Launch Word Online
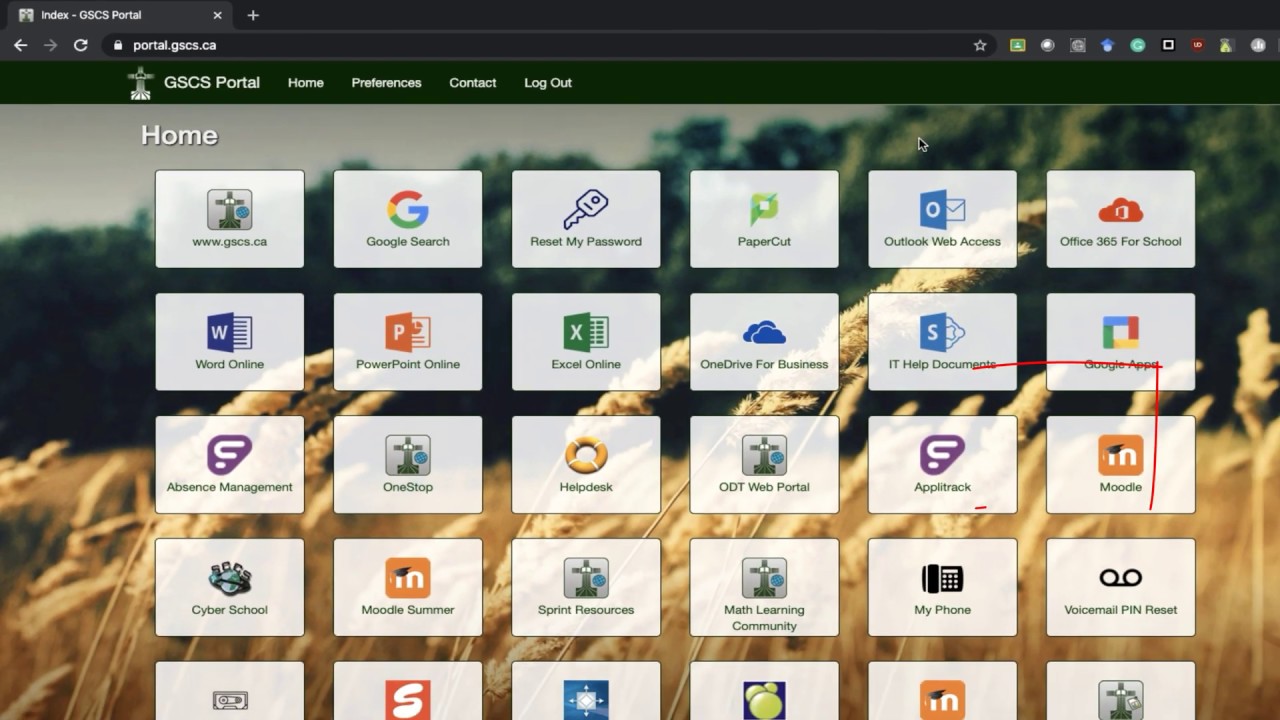The height and width of the screenshot is (720, 1280). (x=229, y=342)
